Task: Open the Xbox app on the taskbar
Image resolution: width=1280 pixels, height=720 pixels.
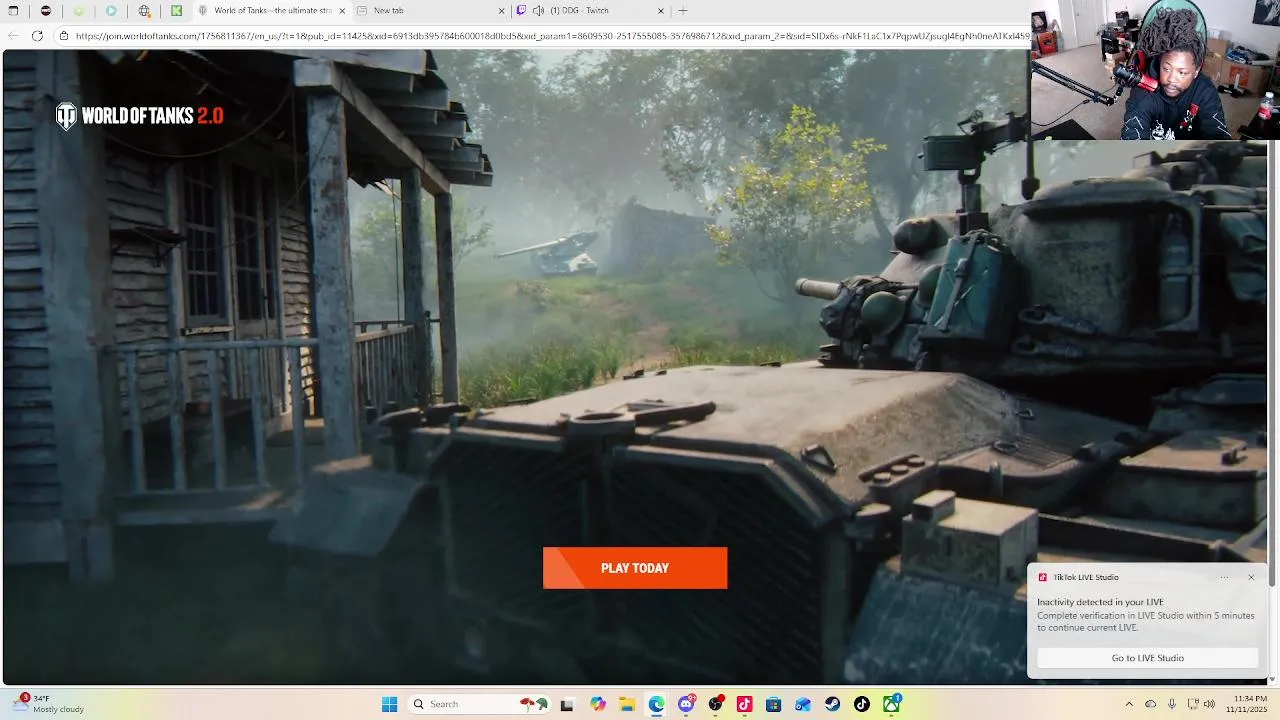Action: point(891,704)
